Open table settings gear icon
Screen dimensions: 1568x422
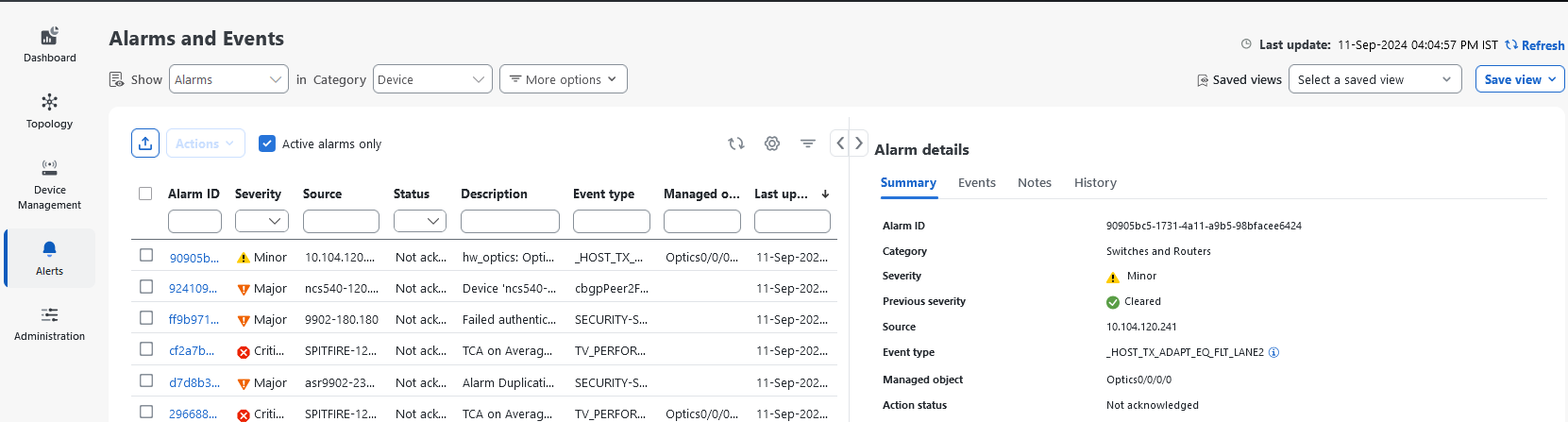tap(772, 143)
